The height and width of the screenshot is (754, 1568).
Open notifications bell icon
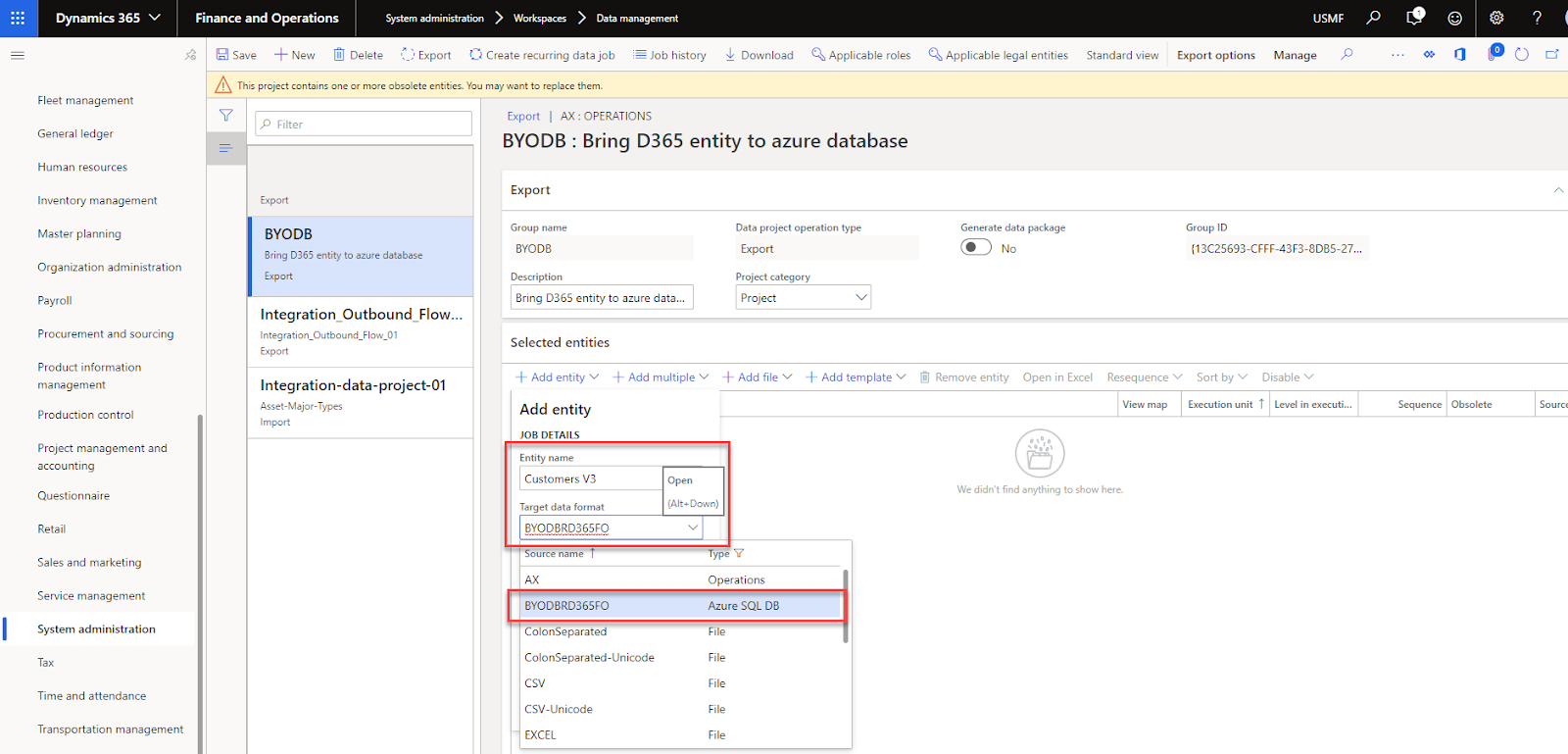click(1414, 18)
